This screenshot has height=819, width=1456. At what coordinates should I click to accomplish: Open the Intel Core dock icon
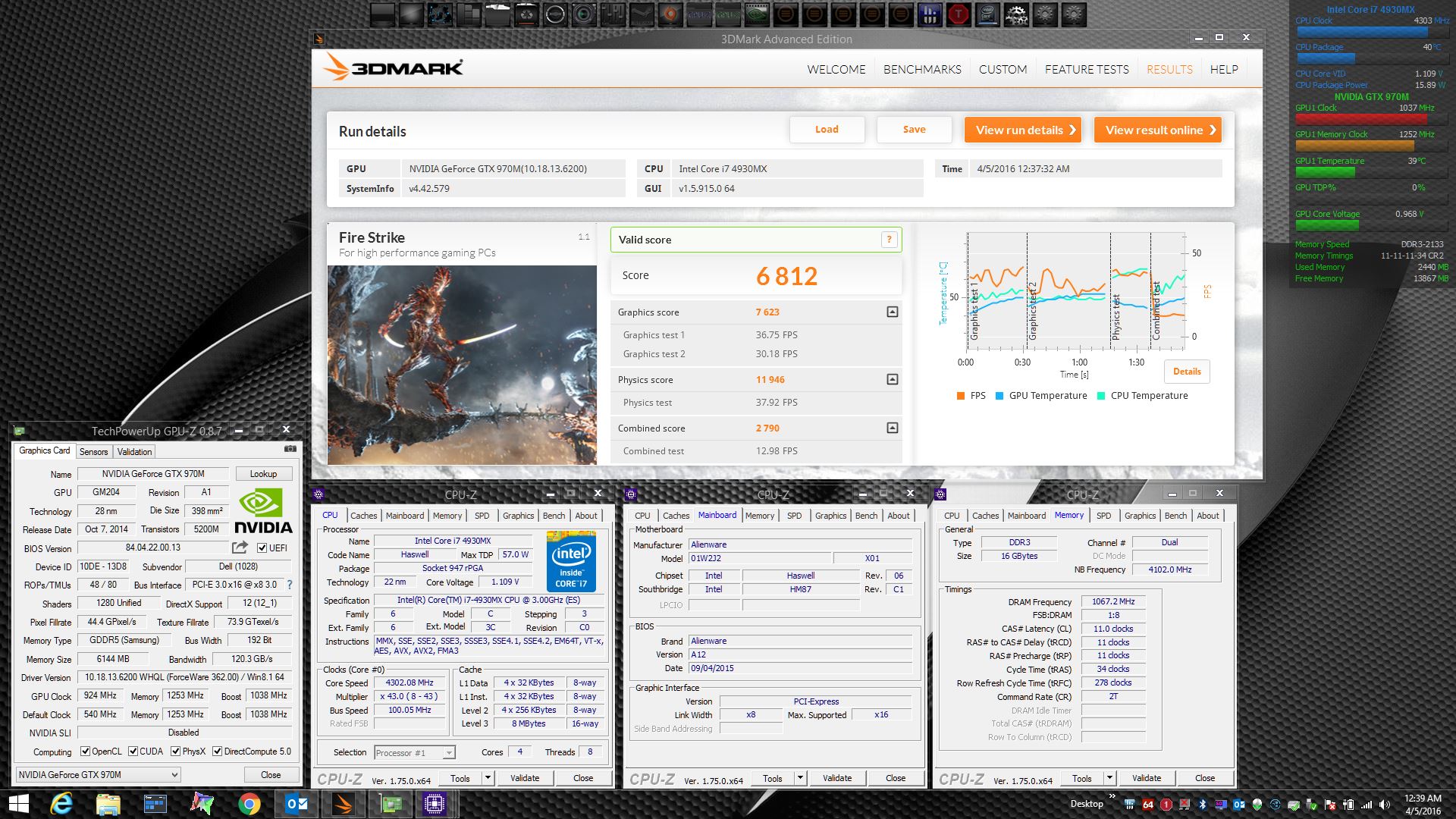point(987,14)
